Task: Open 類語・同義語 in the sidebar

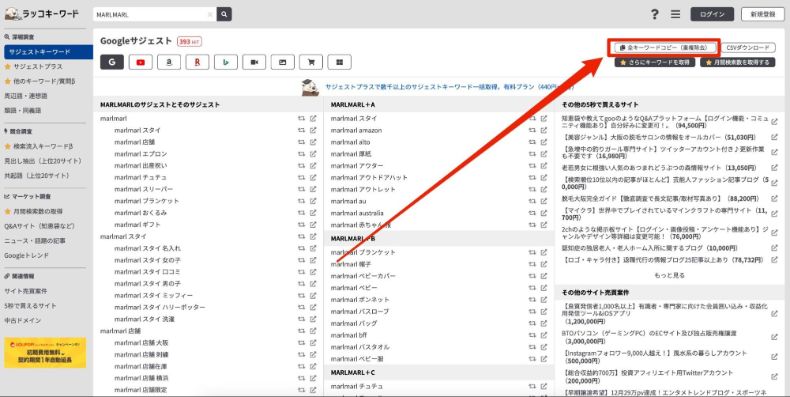Action: pyautogui.click(x=23, y=110)
